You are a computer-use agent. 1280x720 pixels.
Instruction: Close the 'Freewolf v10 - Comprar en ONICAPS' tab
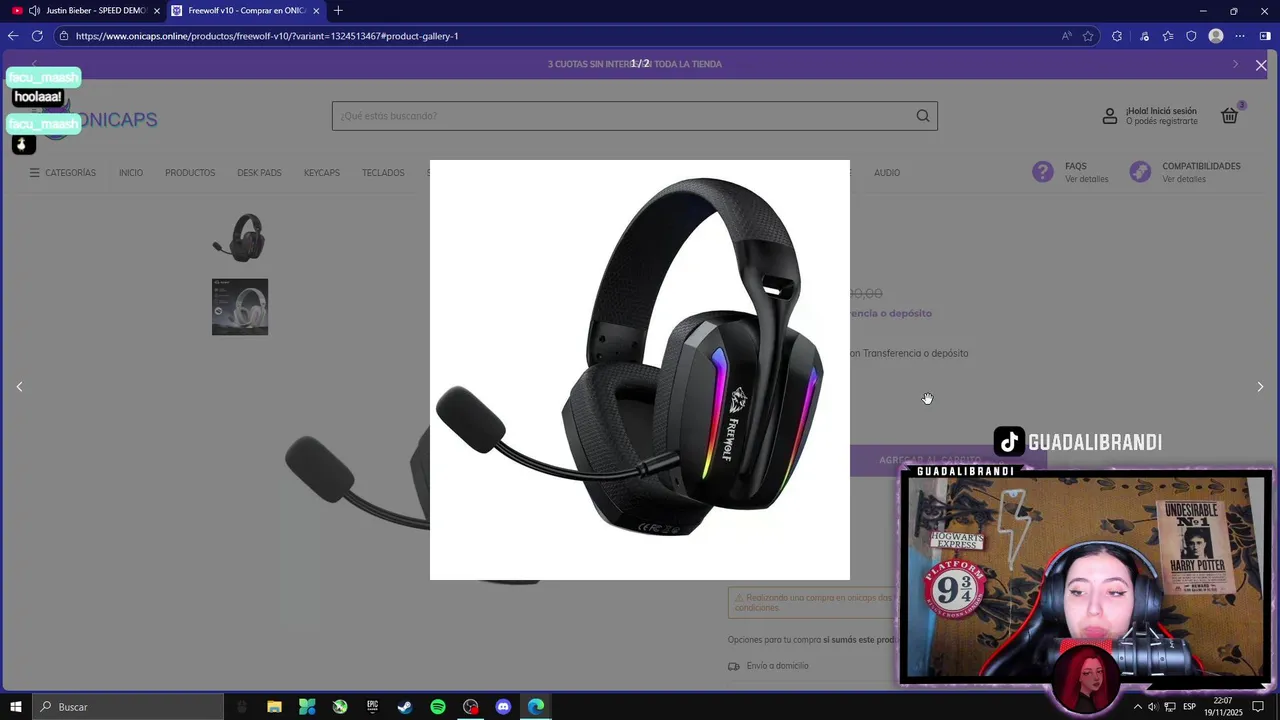(317, 11)
